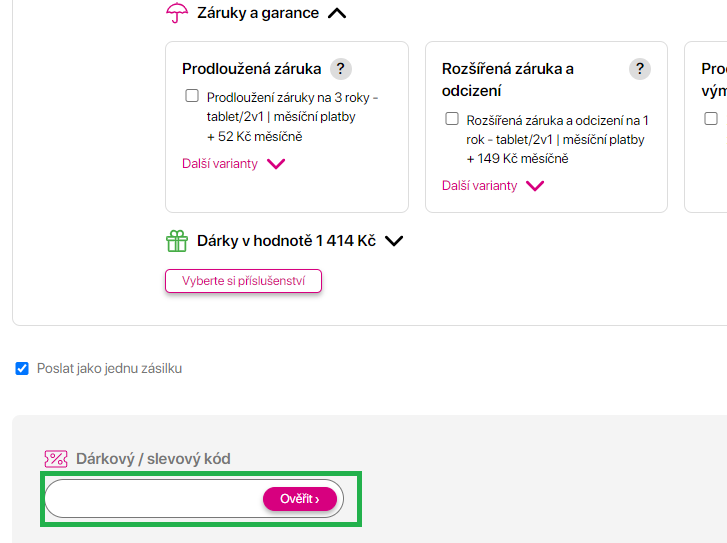
Task: Expand the Dárky v hodnotě section
Action: click(x=394, y=241)
